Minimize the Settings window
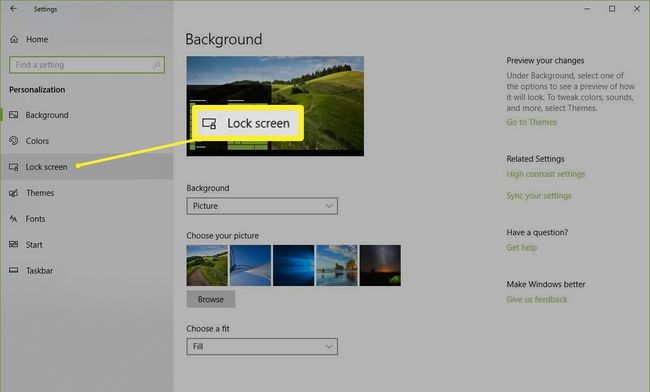Viewport: 650px width, 392px height. 587,9
